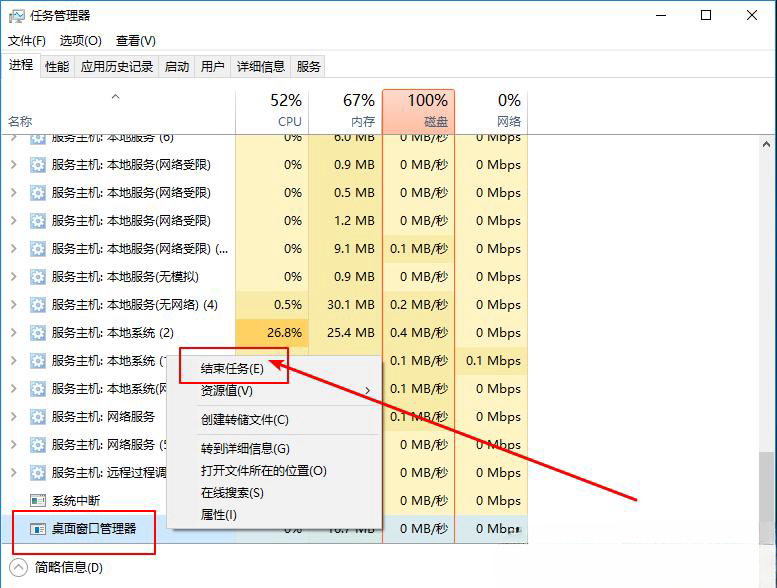
Task: Expand the first 服务主机: 网络服务 row
Action: (14, 416)
